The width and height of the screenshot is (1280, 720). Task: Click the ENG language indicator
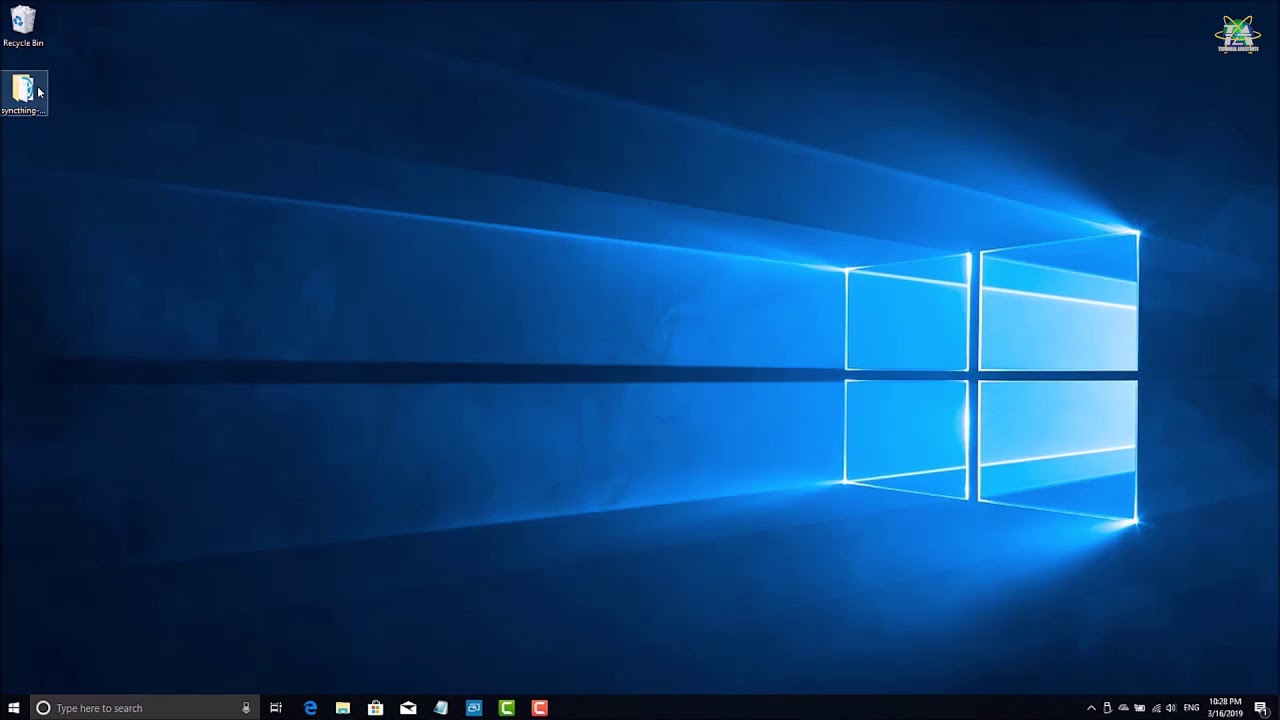point(1191,708)
